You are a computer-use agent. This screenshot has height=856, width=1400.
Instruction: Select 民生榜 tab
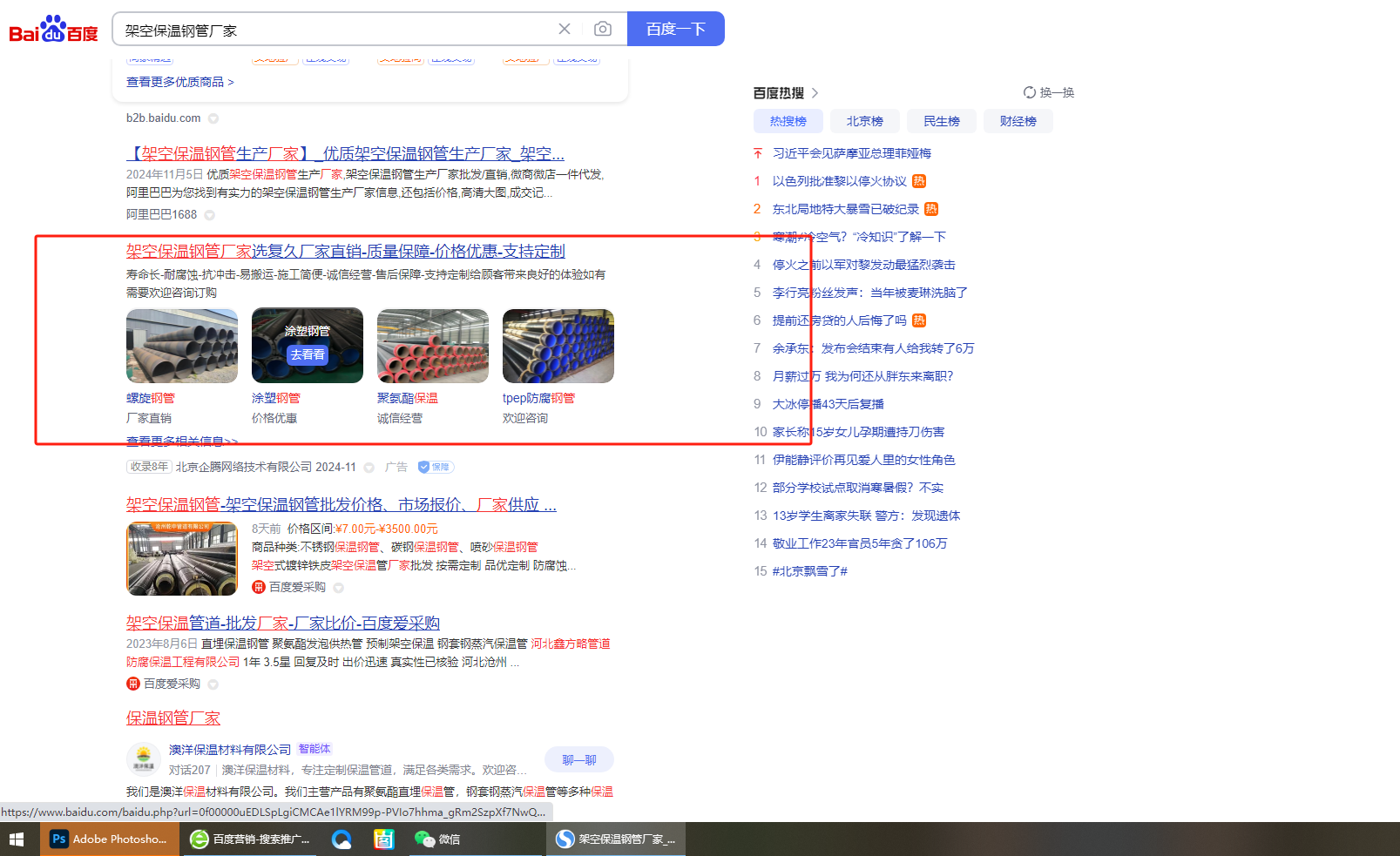[x=942, y=121]
